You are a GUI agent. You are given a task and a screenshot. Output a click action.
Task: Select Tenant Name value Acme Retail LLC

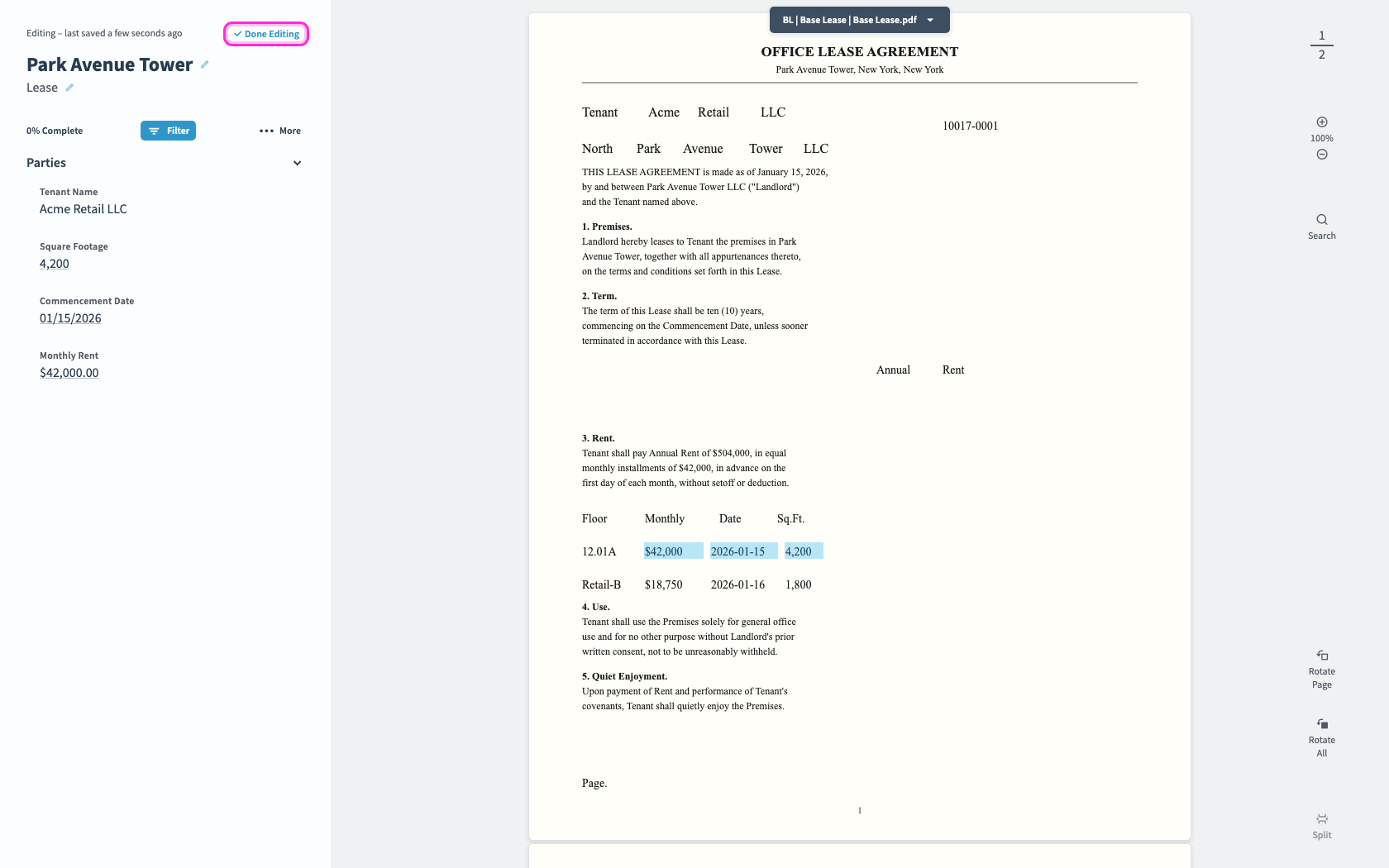[x=84, y=209]
